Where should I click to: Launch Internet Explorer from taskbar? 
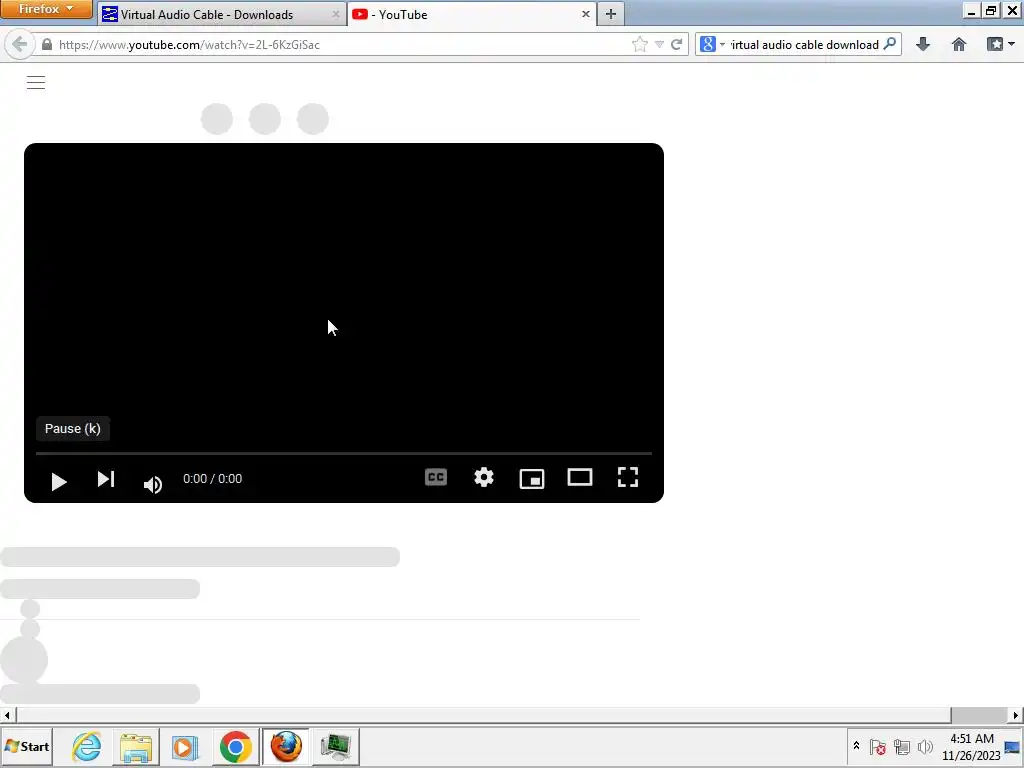87,746
